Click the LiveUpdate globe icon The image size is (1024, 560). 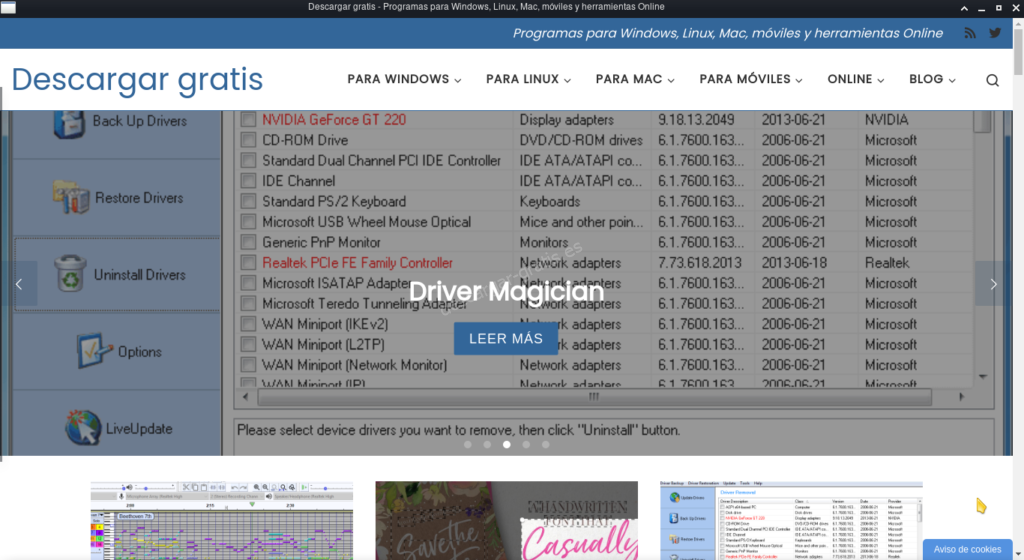click(82, 428)
